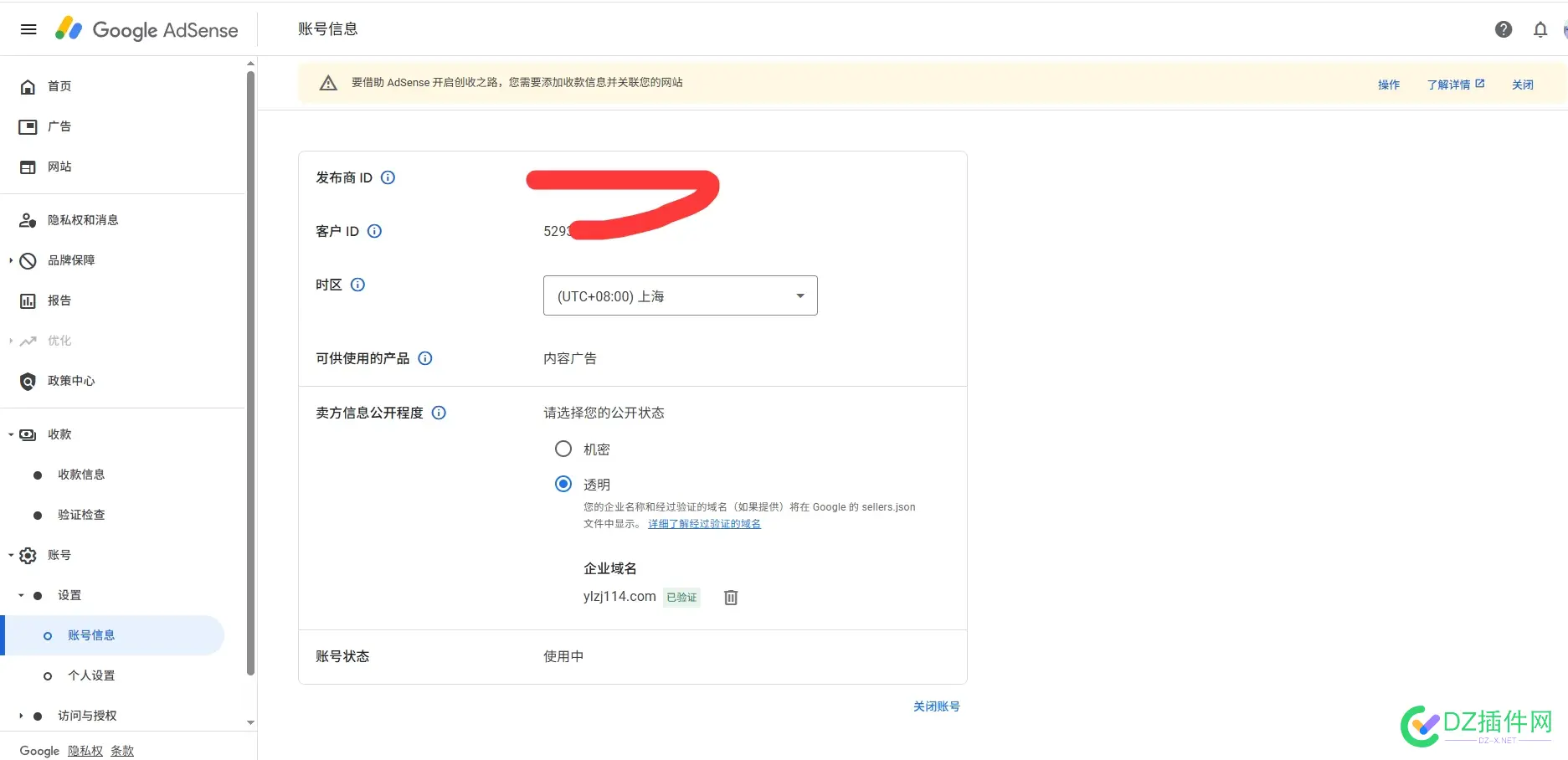This screenshot has width=1568, height=760.
Task: Click 了解详情 in the banner
Action: (x=1456, y=85)
